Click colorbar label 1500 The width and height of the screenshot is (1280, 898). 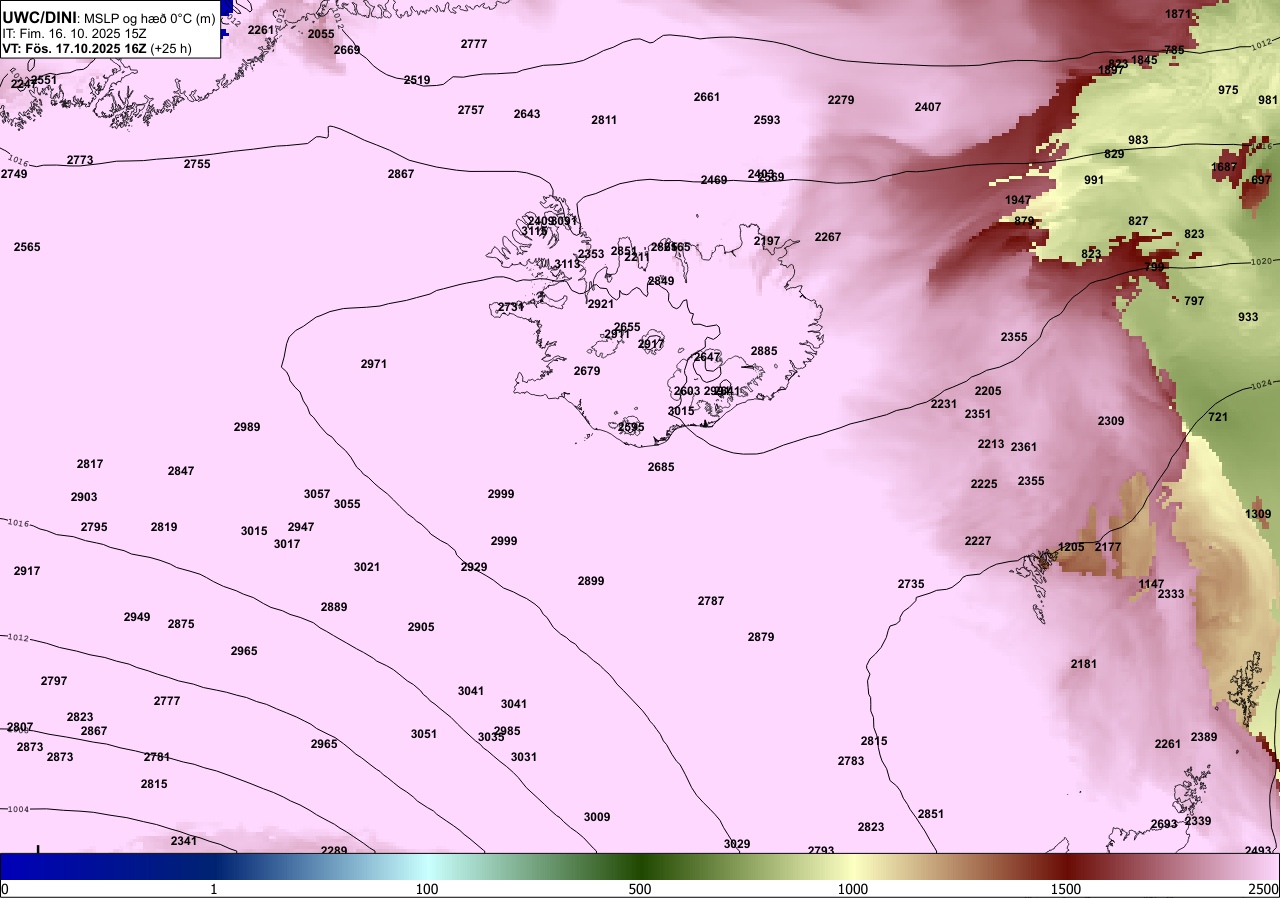[1066, 889]
